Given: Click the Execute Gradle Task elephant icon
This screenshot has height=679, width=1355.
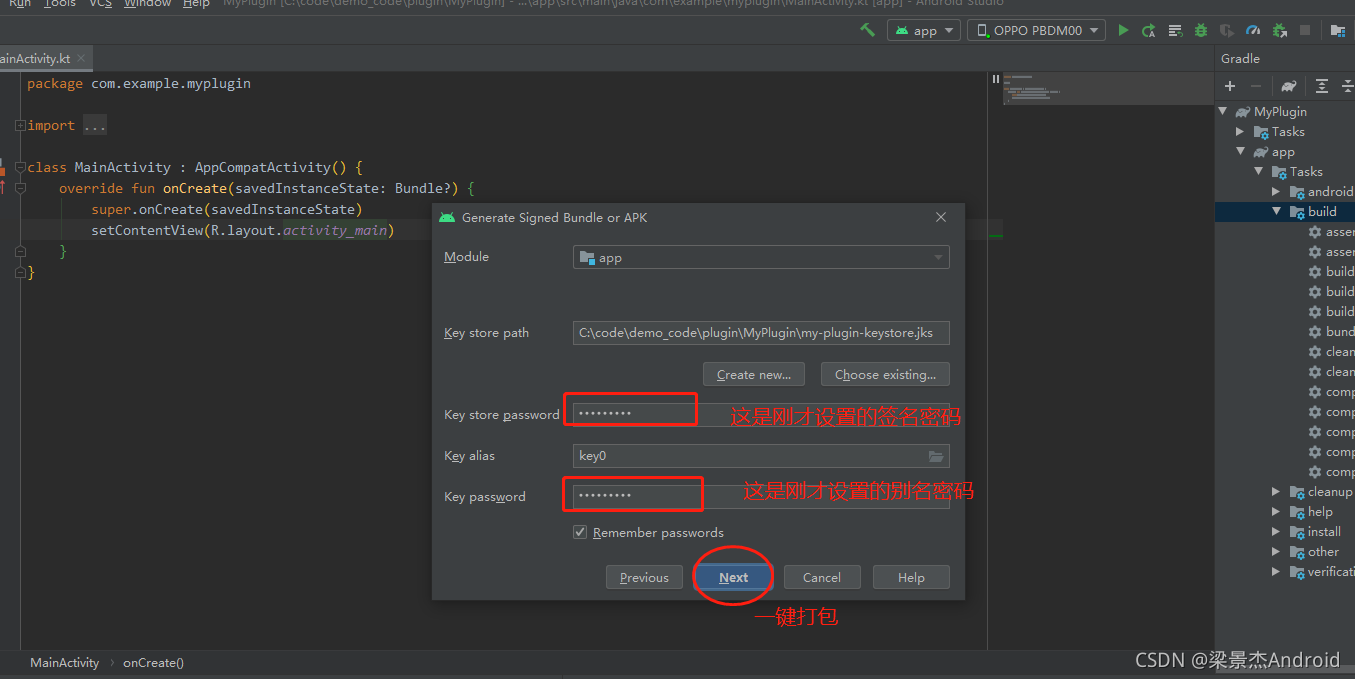Looking at the screenshot, I should click(1289, 86).
